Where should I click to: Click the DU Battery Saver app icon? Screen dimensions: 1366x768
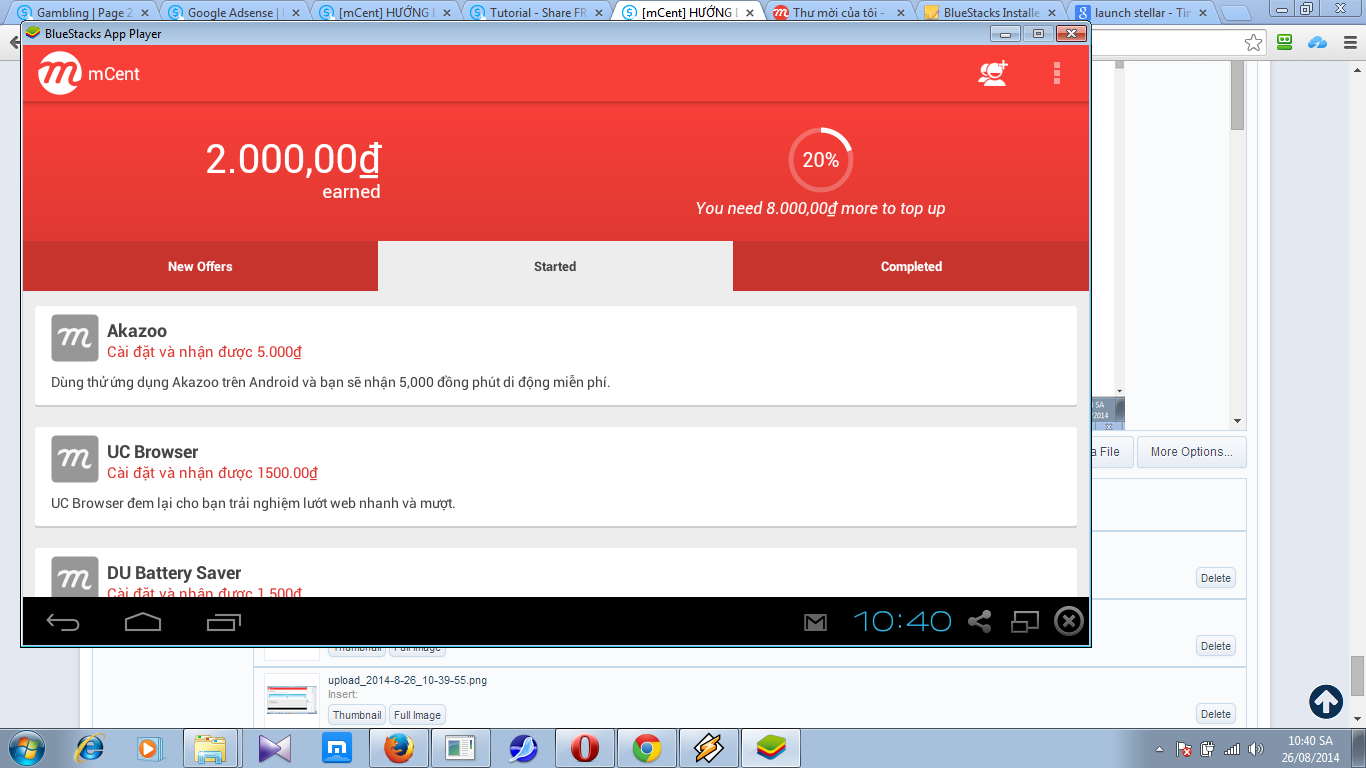tap(75, 577)
